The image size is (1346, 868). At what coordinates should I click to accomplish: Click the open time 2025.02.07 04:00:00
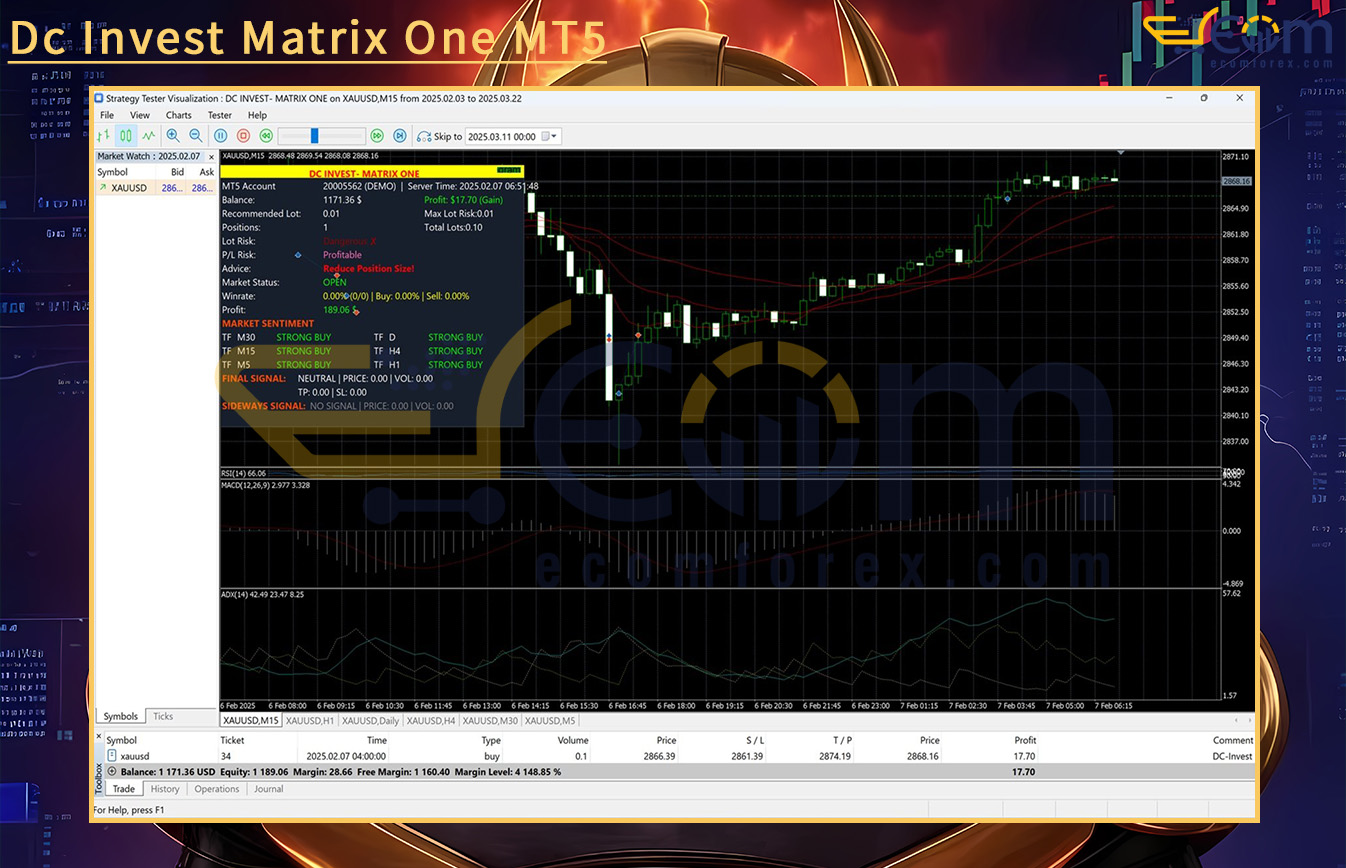point(346,756)
